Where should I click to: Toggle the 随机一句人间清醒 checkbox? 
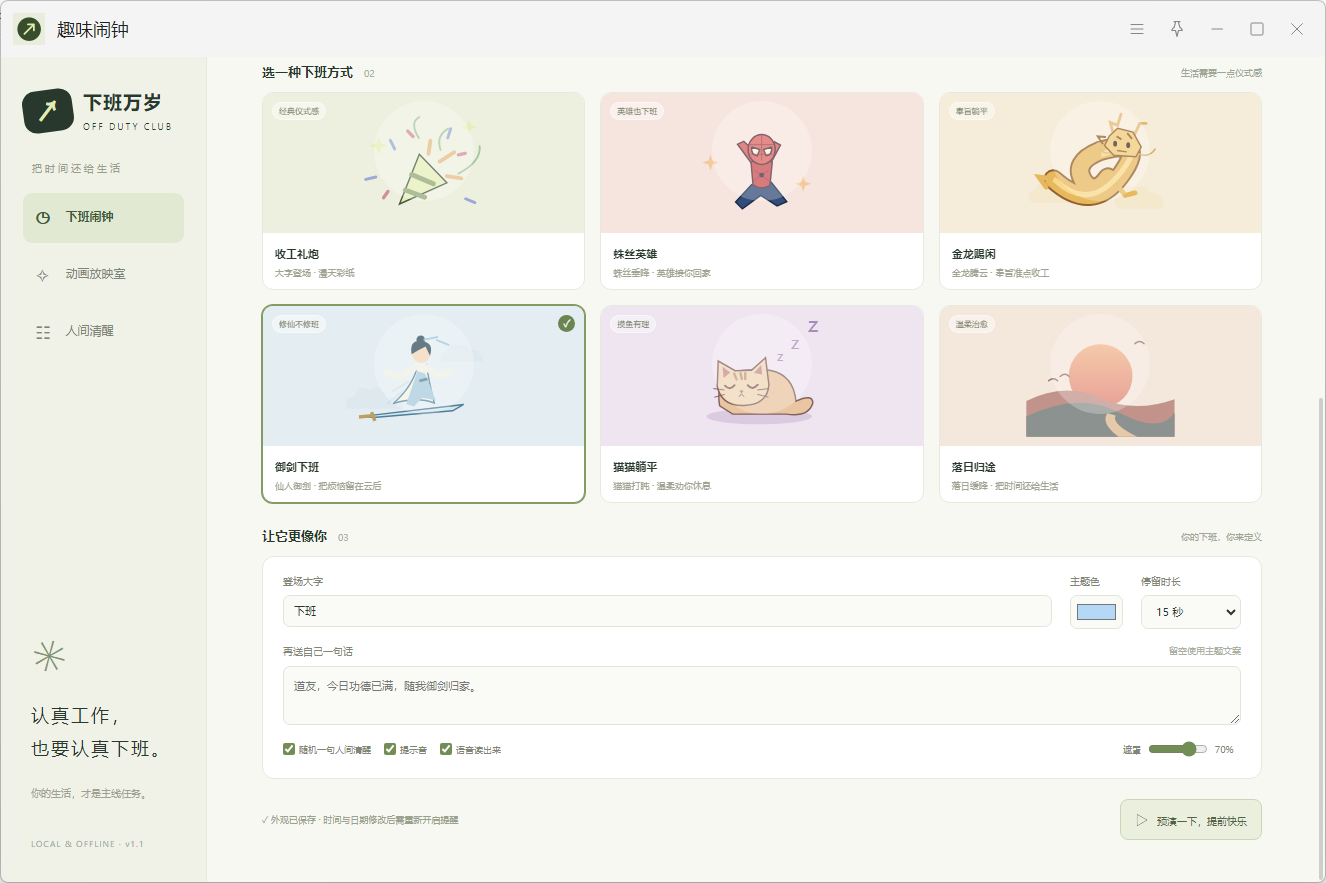coord(289,749)
